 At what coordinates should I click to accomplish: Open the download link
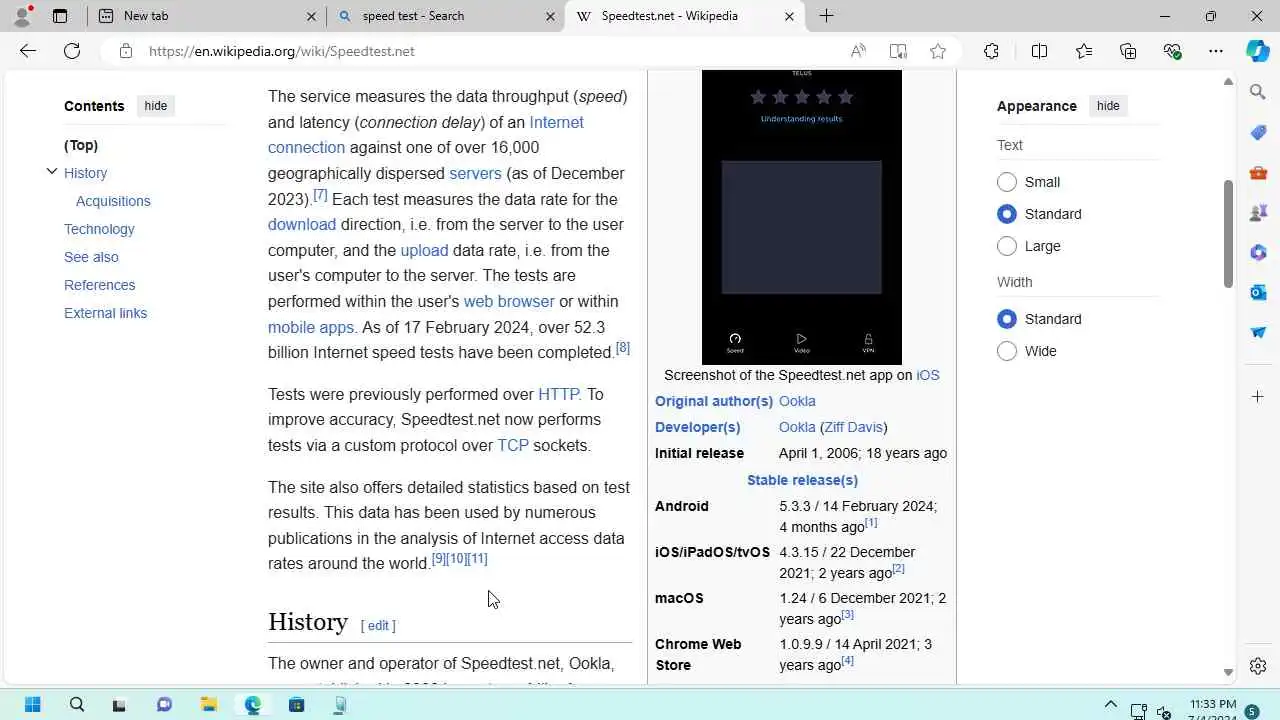(302, 224)
